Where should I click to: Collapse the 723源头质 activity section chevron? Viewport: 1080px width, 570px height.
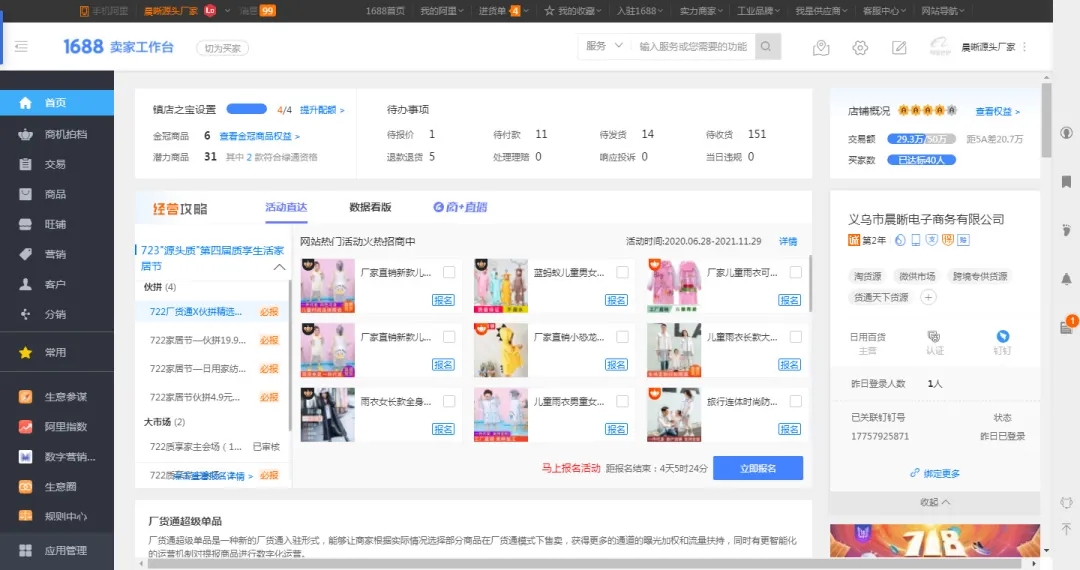click(279, 267)
